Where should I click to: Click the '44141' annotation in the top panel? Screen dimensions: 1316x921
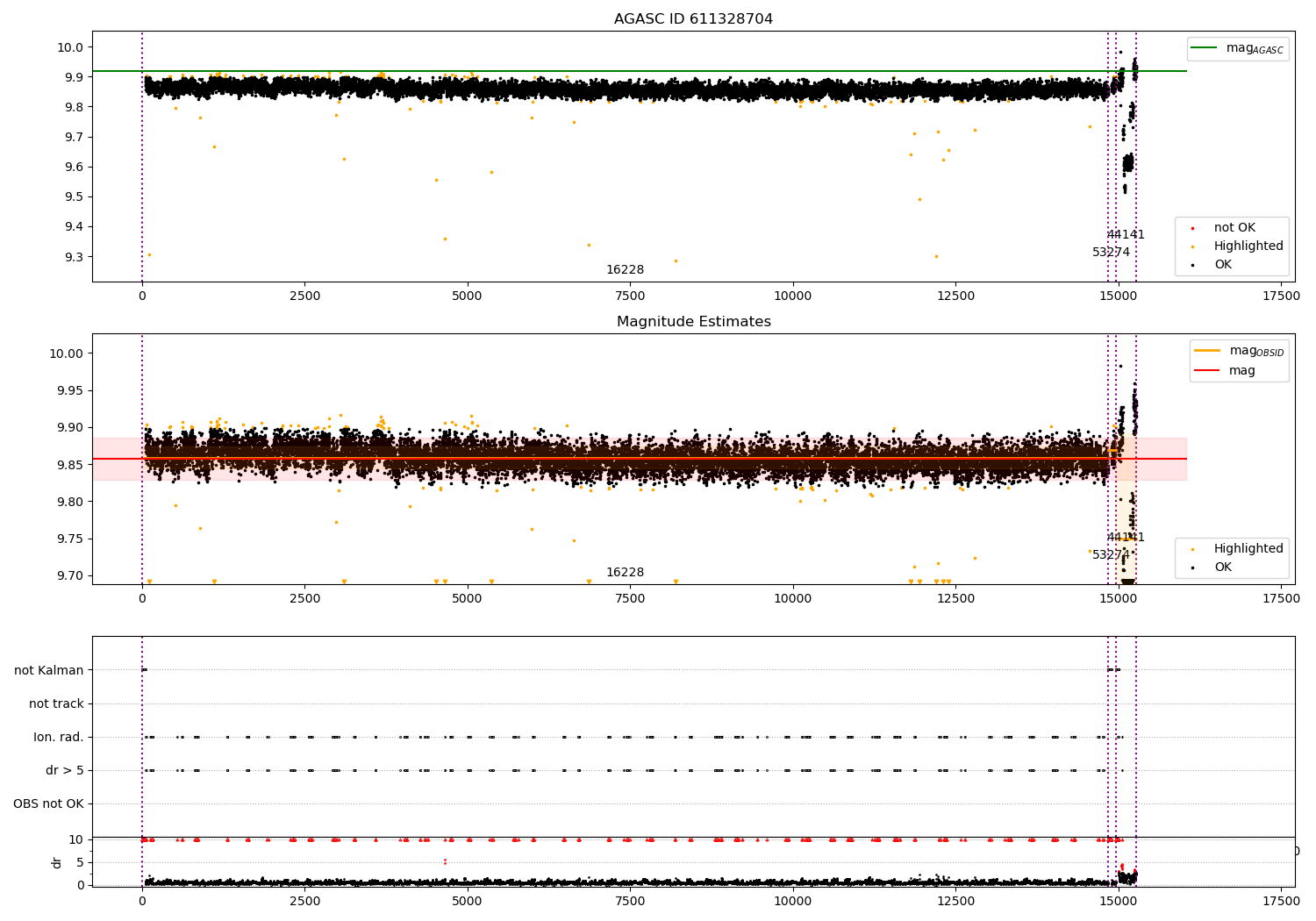click(x=1126, y=235)
